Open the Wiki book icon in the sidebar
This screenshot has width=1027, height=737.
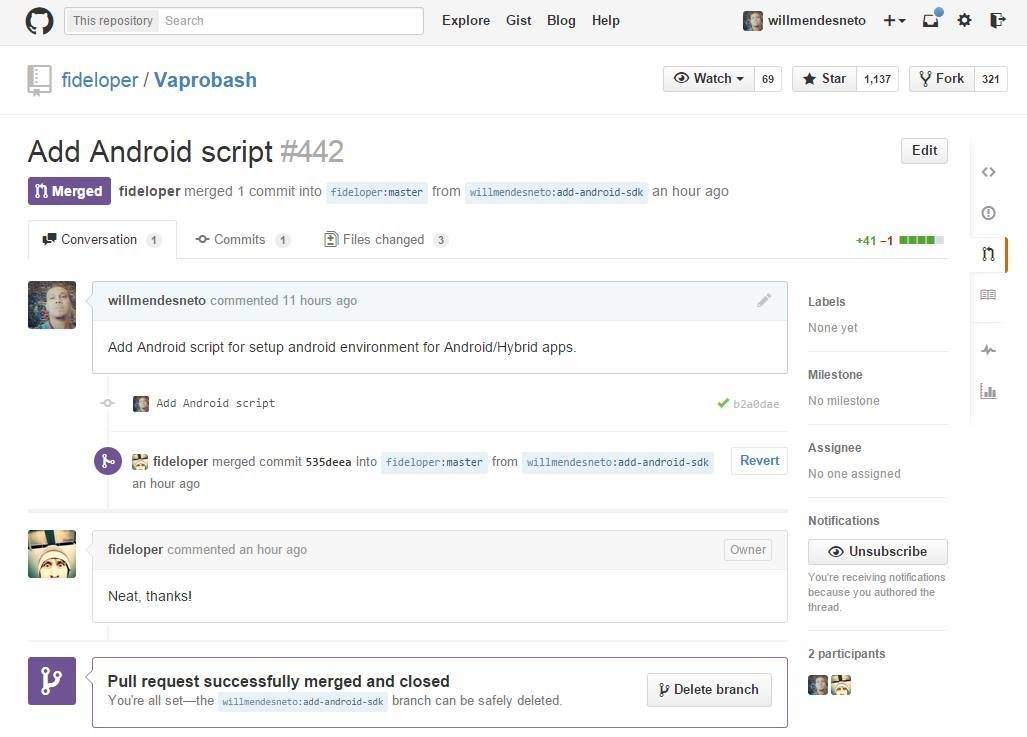(x=988, y=294)
